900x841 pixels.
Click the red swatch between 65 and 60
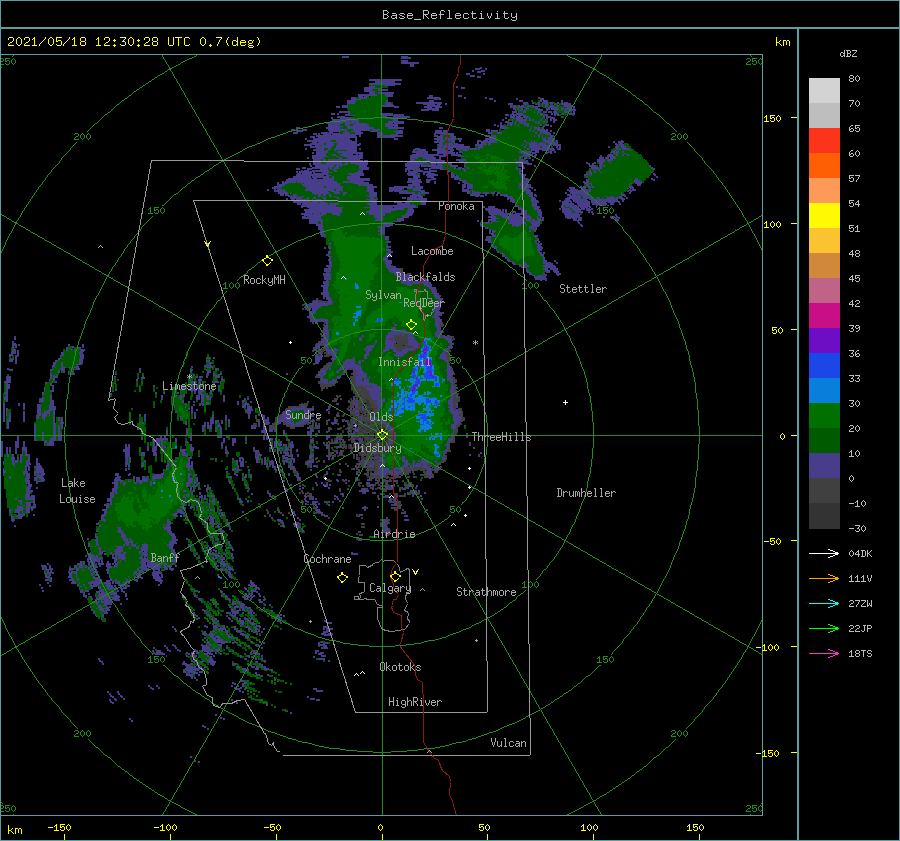click(x=824, y=141)
